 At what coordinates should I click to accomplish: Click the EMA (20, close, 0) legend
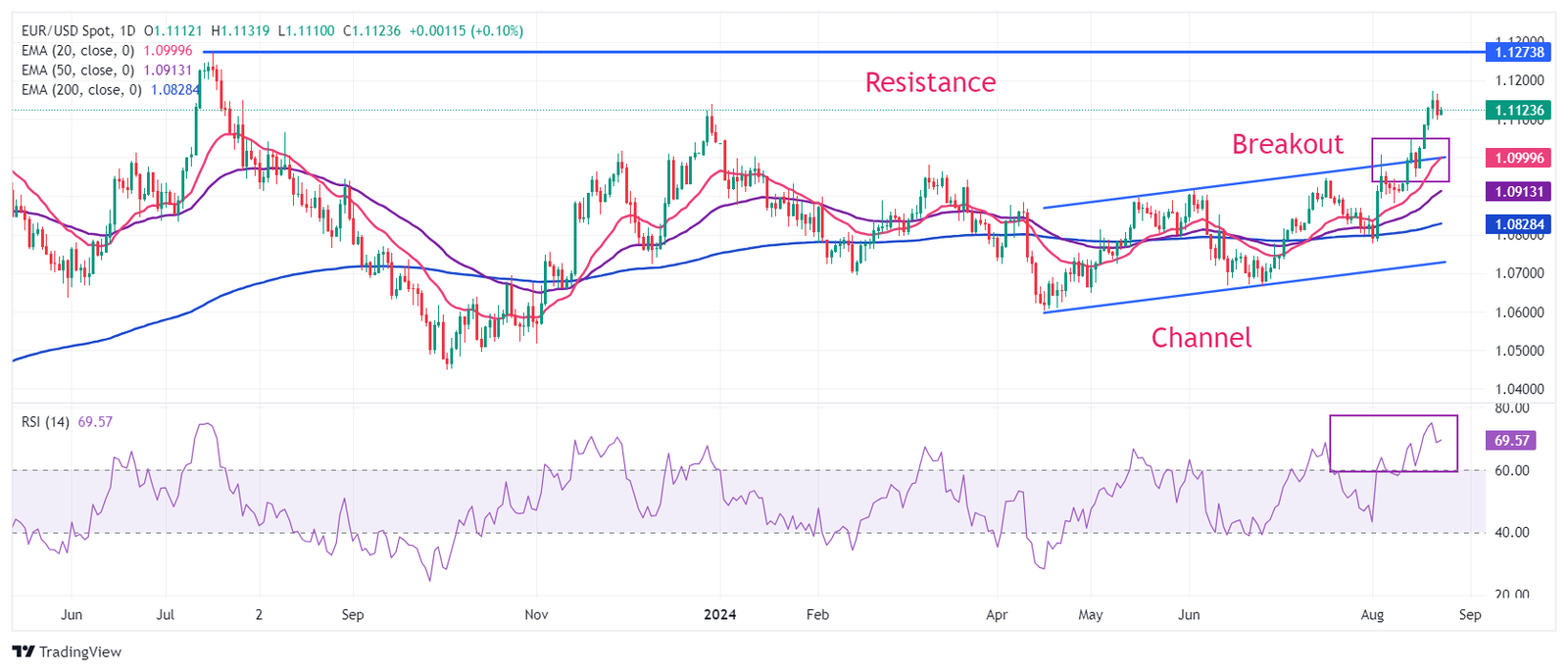tap(77, 51)
